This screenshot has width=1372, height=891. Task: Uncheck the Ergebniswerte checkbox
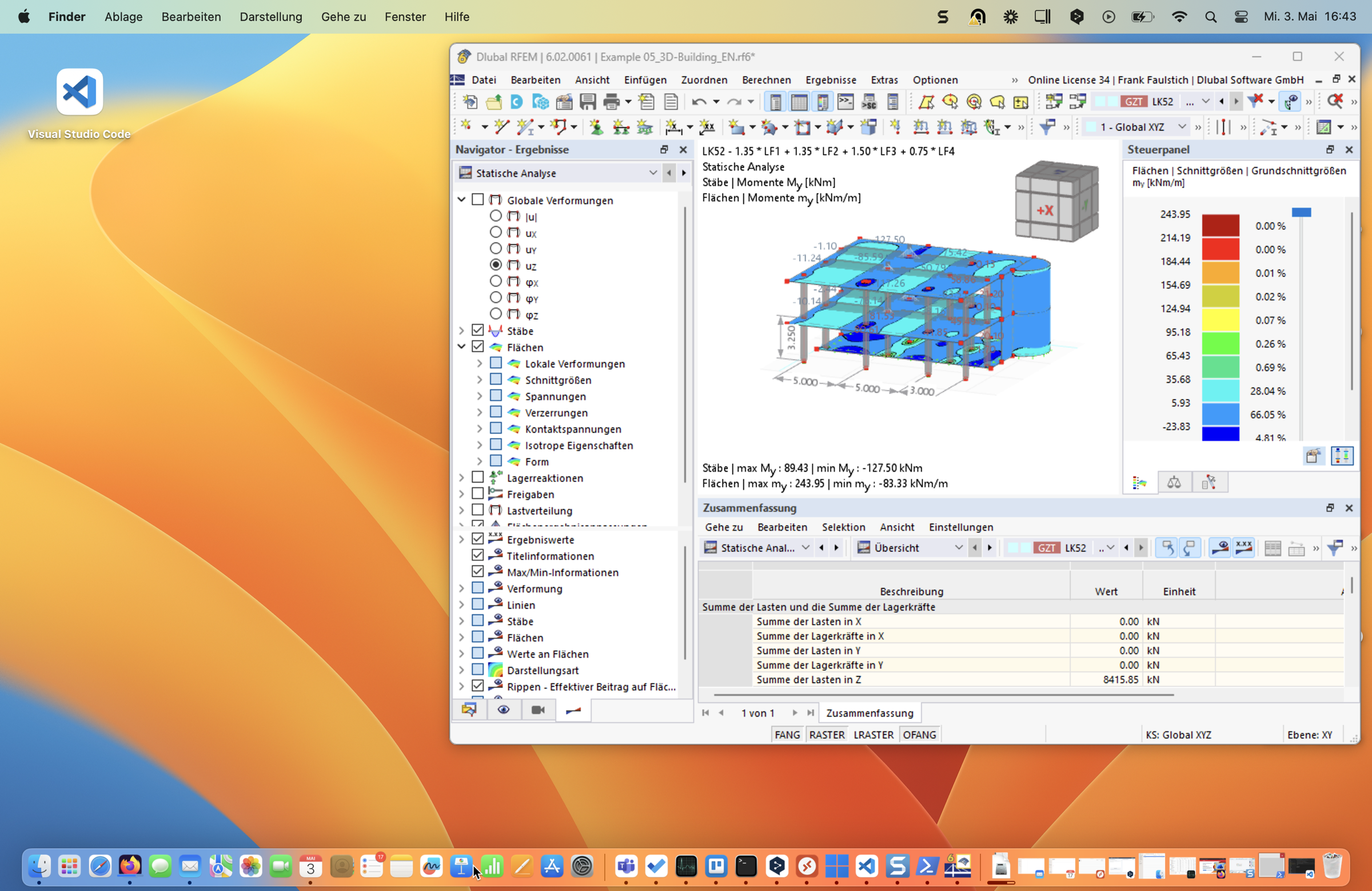click(479, 539)
